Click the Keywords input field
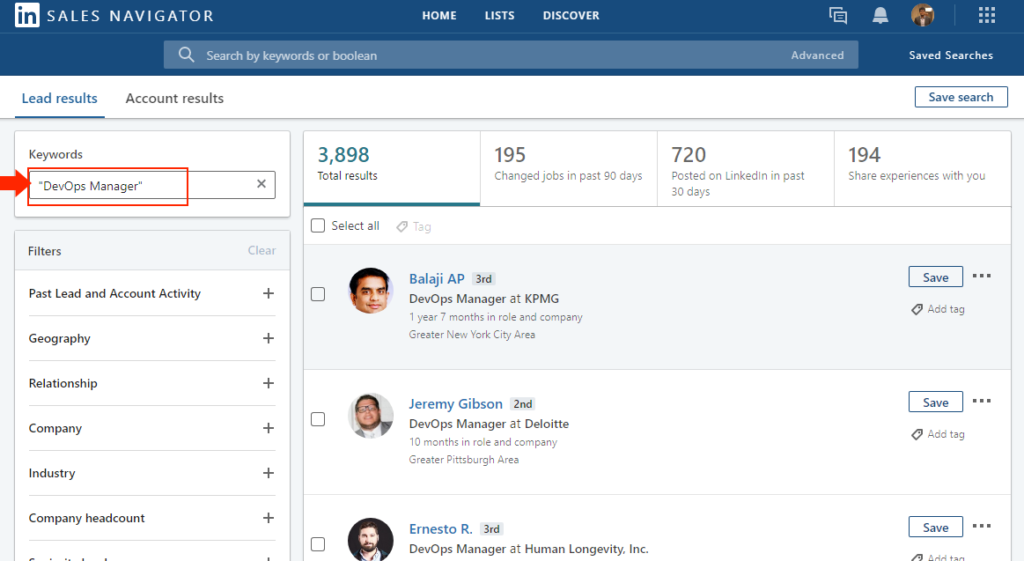 [x=152, y=185]
